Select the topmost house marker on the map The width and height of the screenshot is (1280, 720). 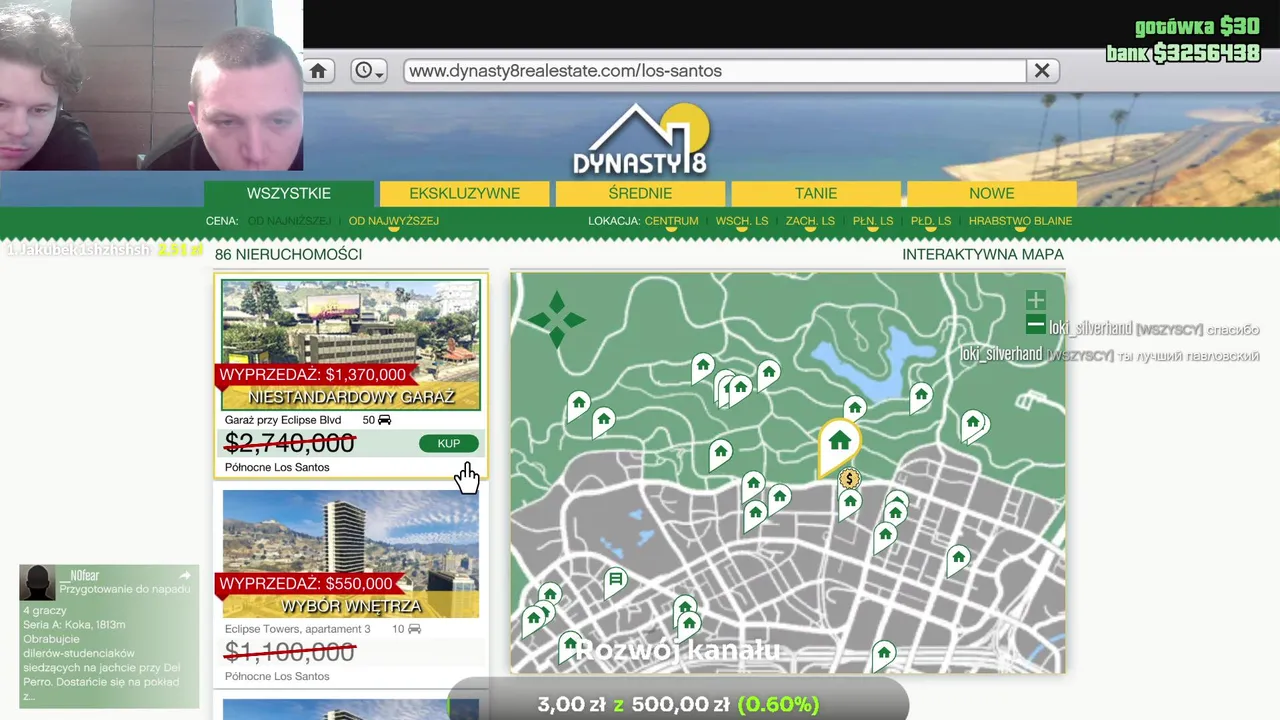pyautogui.click(x=703, y=367)
